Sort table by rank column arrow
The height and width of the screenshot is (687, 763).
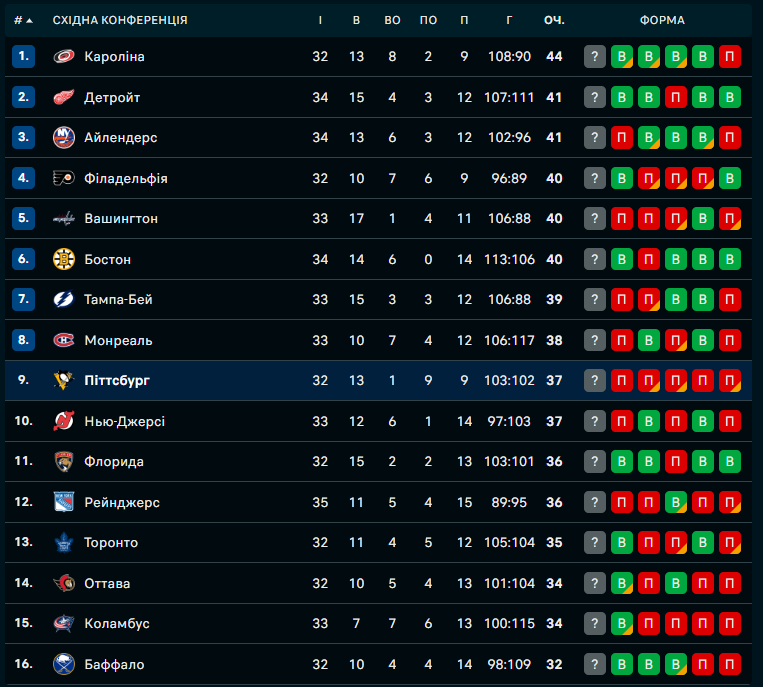point(28,20)
